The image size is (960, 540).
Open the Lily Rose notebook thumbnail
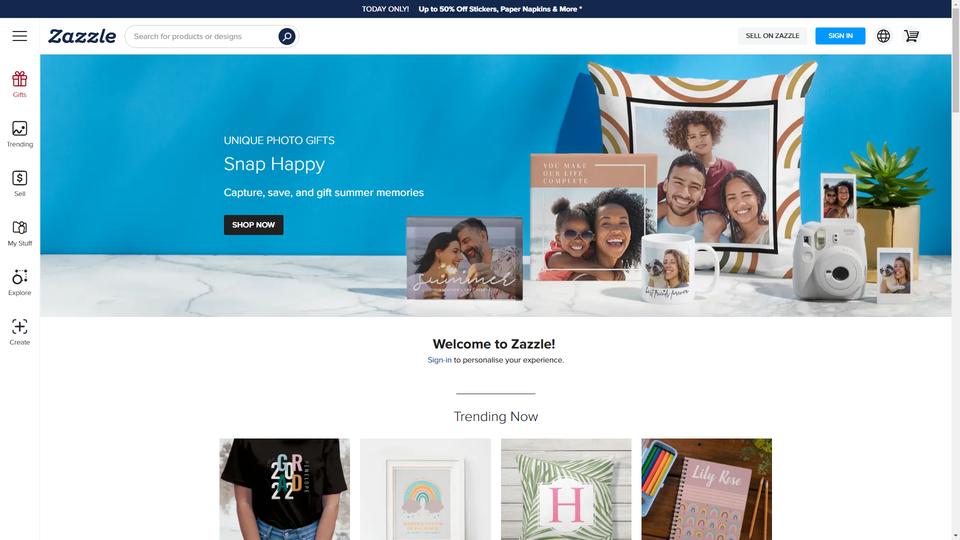707,489
